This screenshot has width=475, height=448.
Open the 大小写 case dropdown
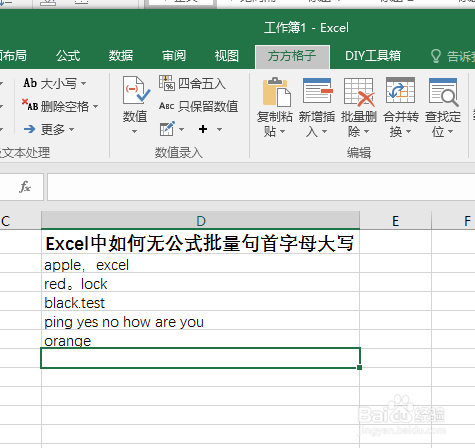pos(55,83)
